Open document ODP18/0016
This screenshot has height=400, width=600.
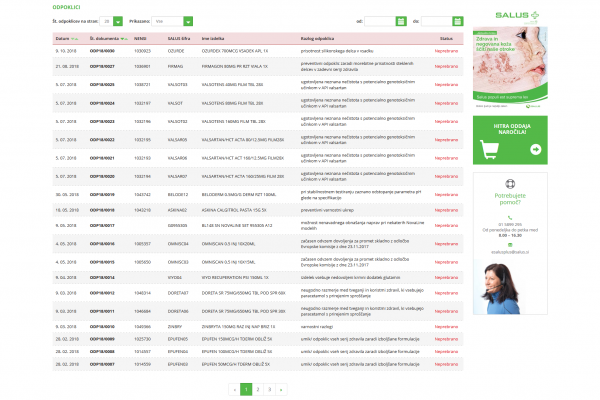click(x=102, y=244)
